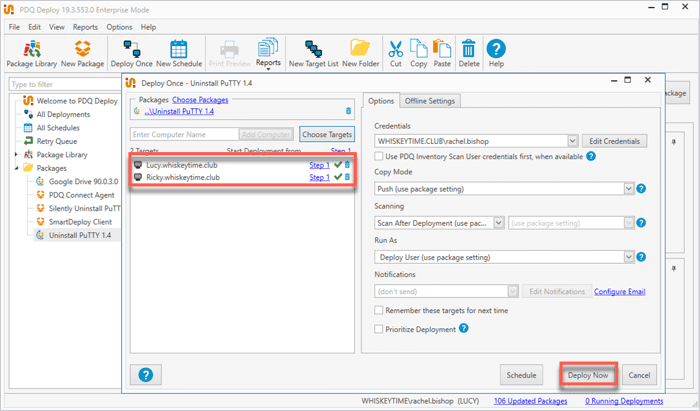Click the Enter Computer Name field

pyautogui.click(x=184, y=134)
